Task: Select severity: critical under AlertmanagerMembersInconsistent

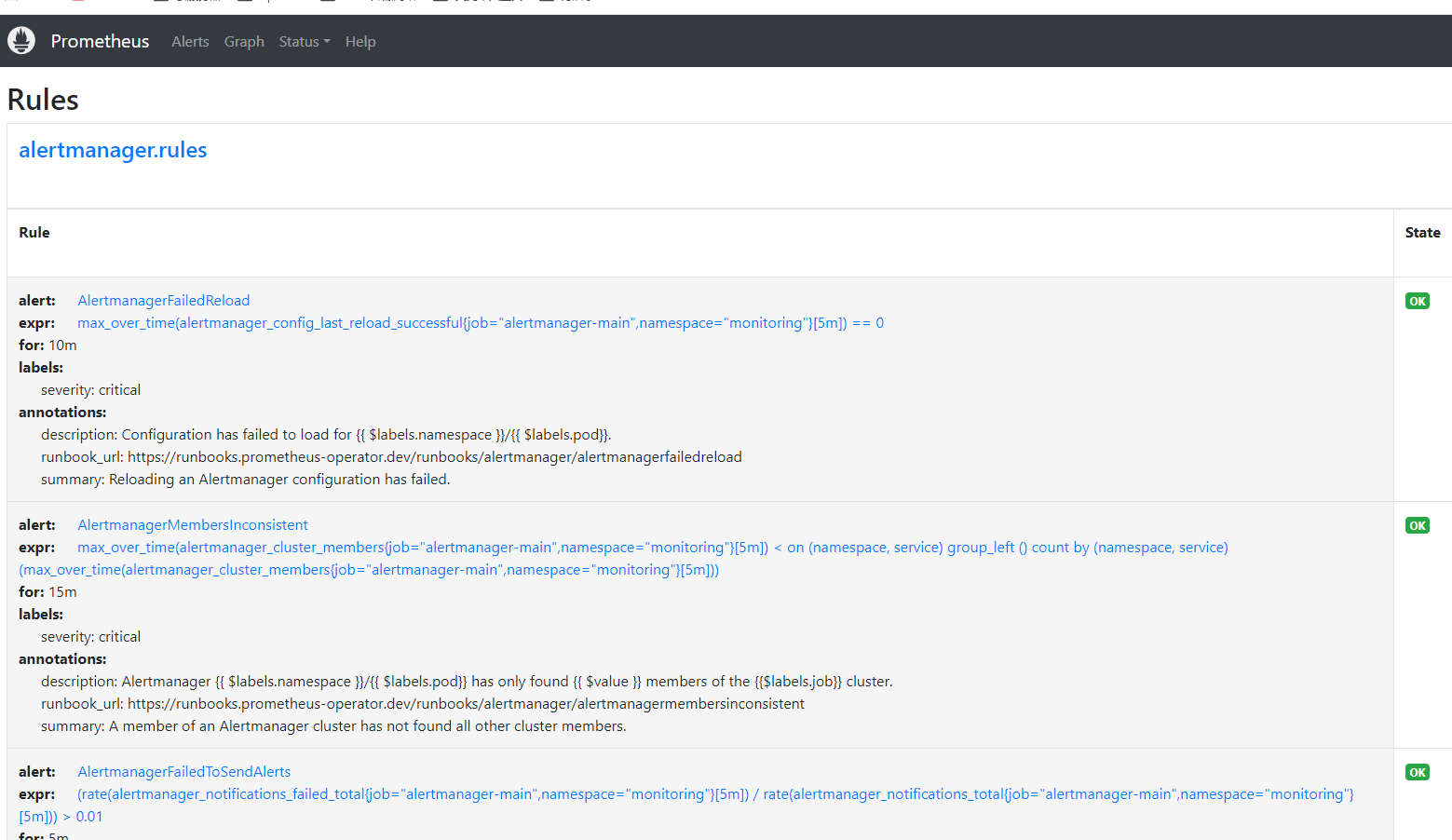Action: click(x=91, y=637)
